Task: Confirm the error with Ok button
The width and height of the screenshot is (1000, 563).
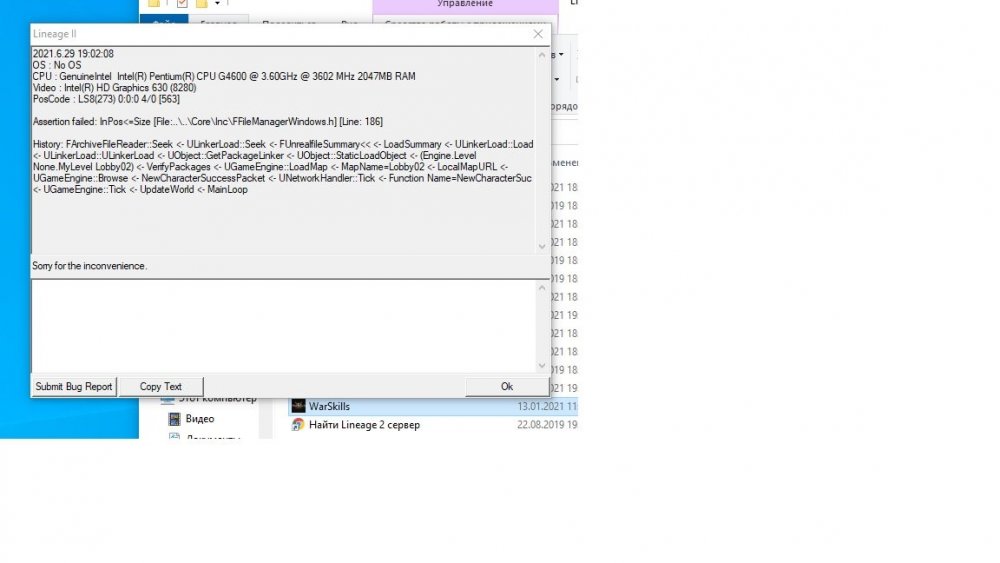Action: click(x=506, y=387)
